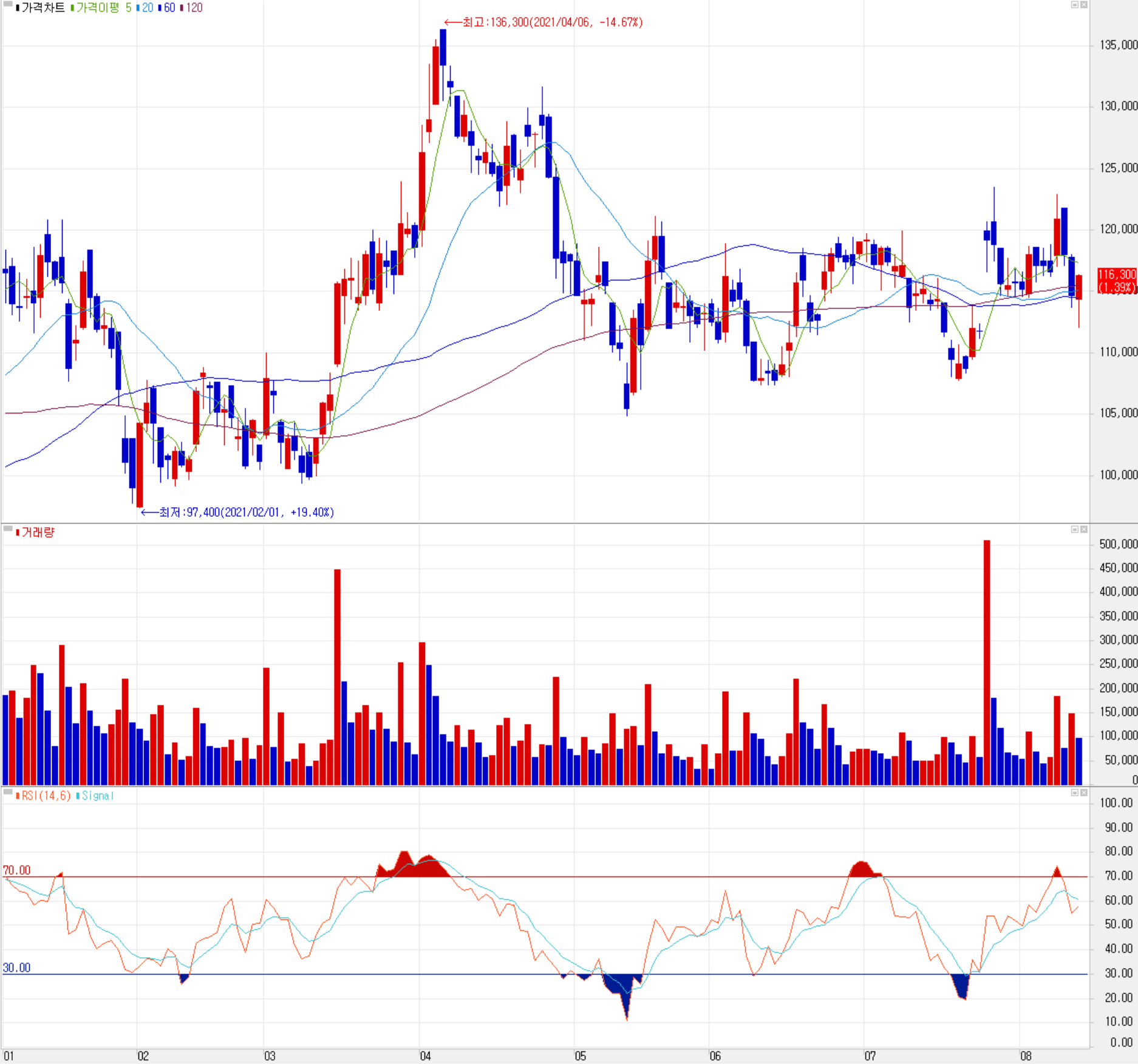
Task: Click the current price tag 116,300
Action: point(1117,281)
